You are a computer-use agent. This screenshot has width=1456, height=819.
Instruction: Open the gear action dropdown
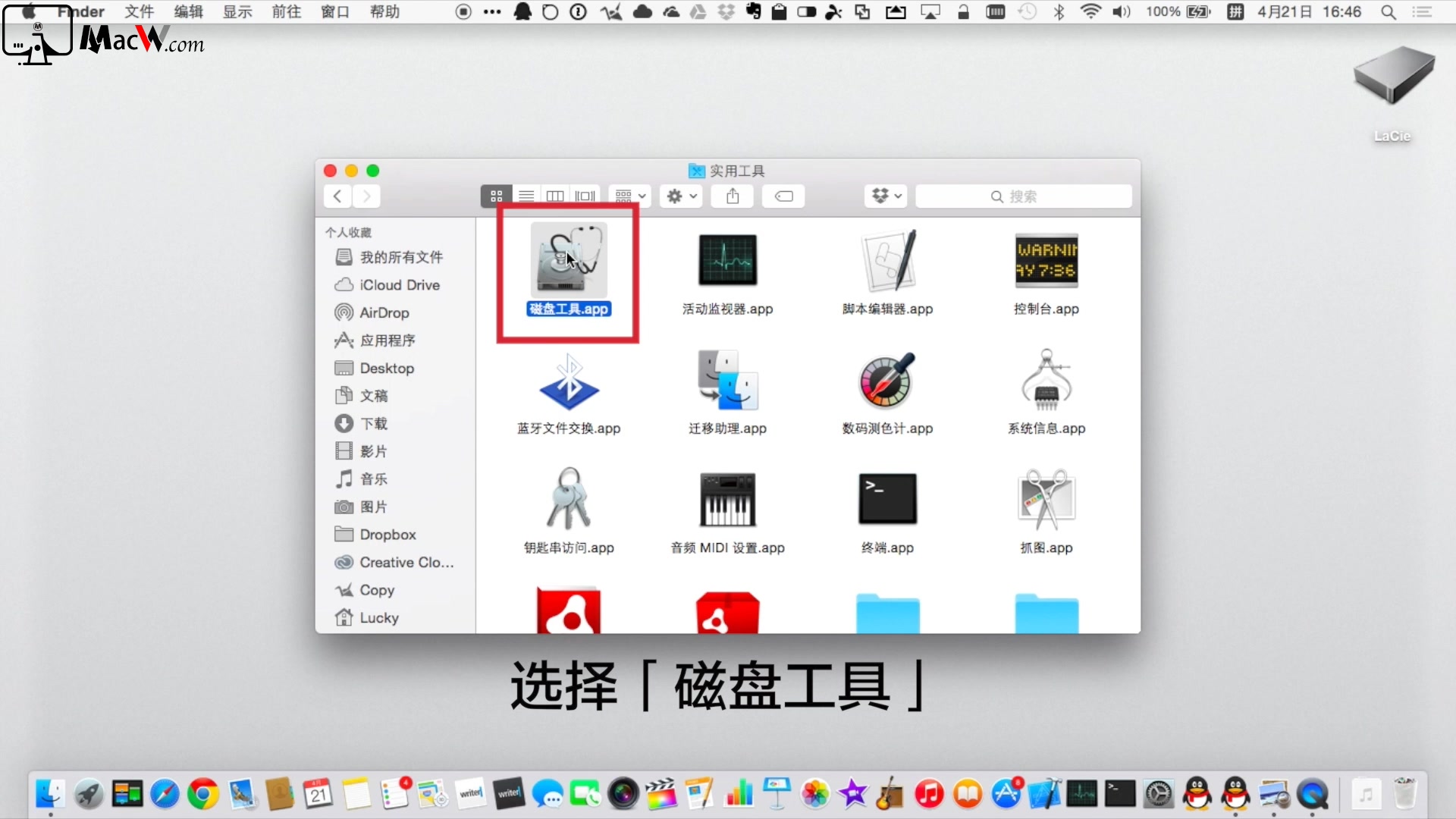point(681,196)
